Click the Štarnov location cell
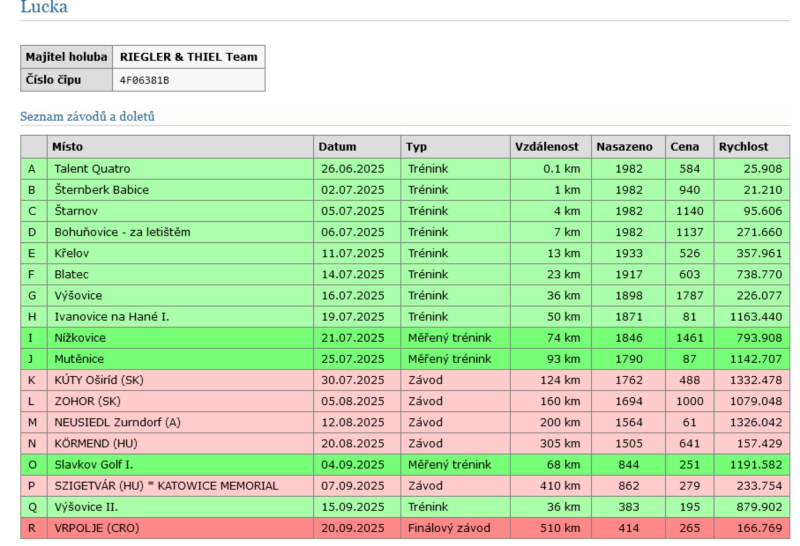 point(76,211)
